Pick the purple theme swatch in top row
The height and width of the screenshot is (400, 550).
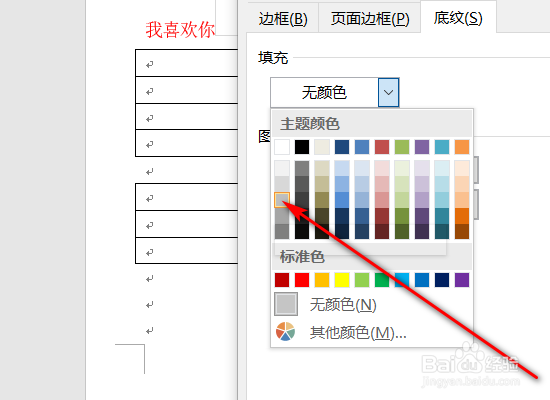point(422,147)
